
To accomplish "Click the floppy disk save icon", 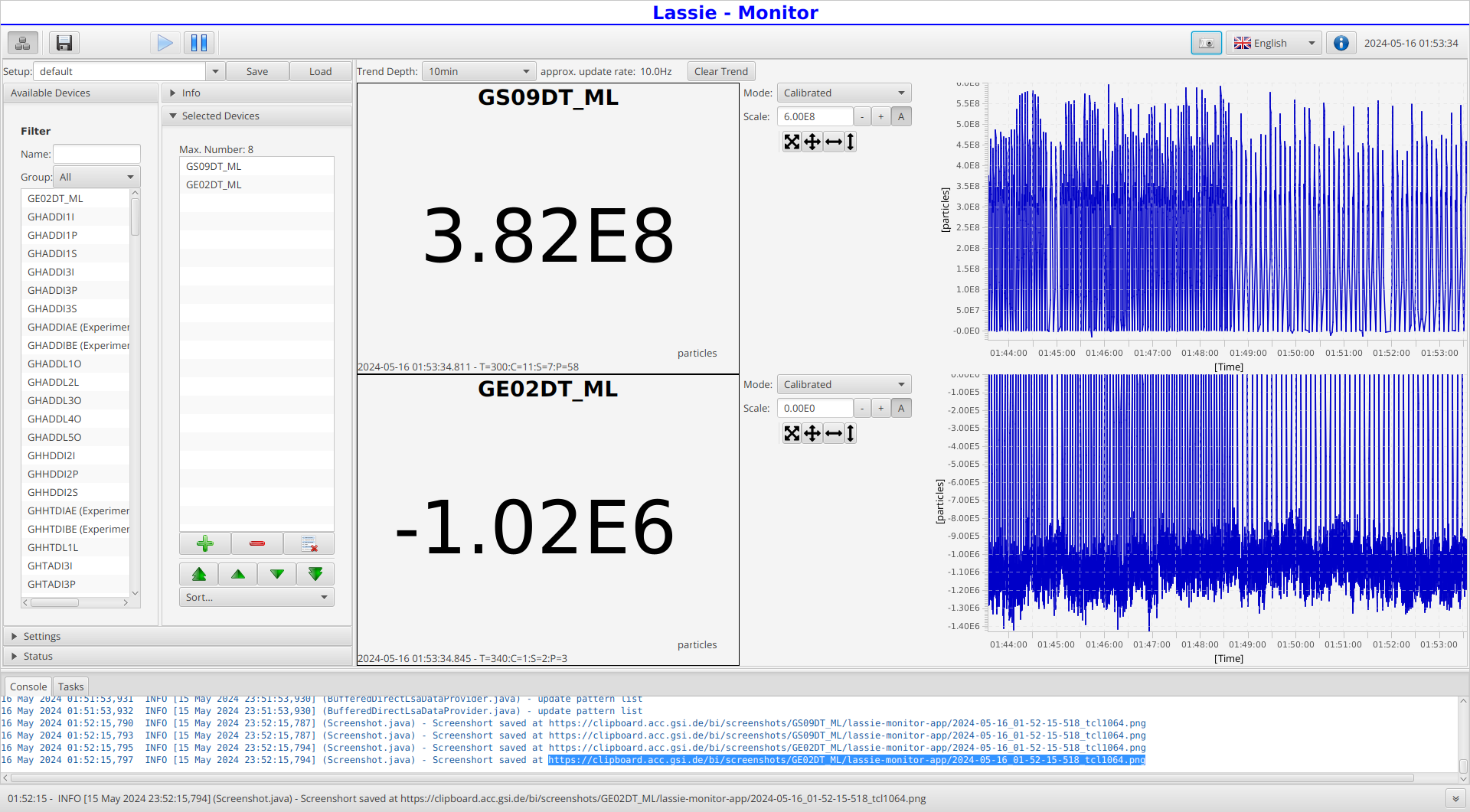I will click(64, 43).
